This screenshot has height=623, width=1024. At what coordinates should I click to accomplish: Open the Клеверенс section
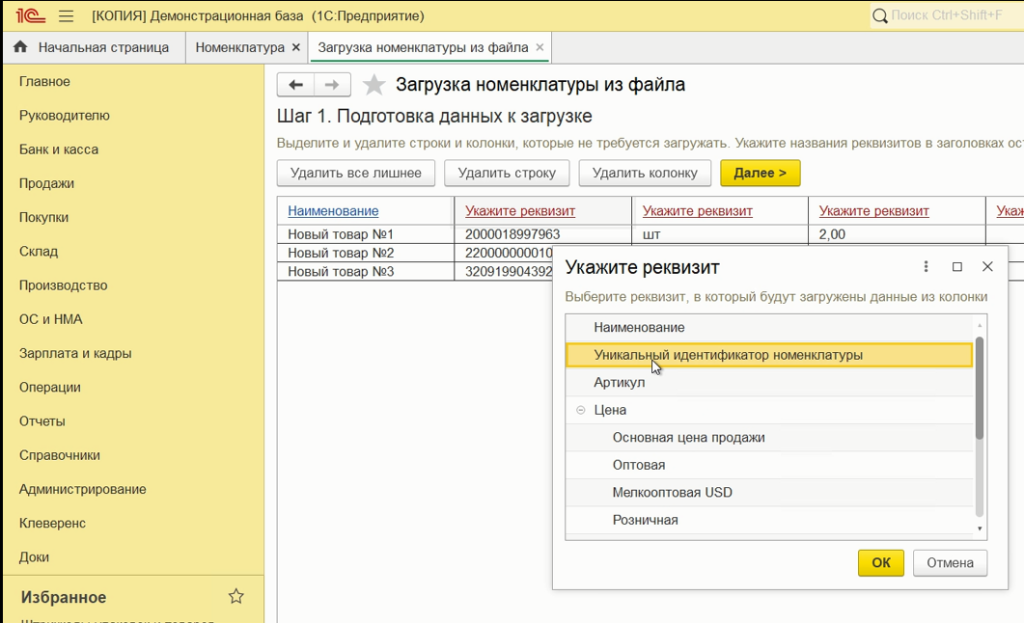tap(52, 523)
